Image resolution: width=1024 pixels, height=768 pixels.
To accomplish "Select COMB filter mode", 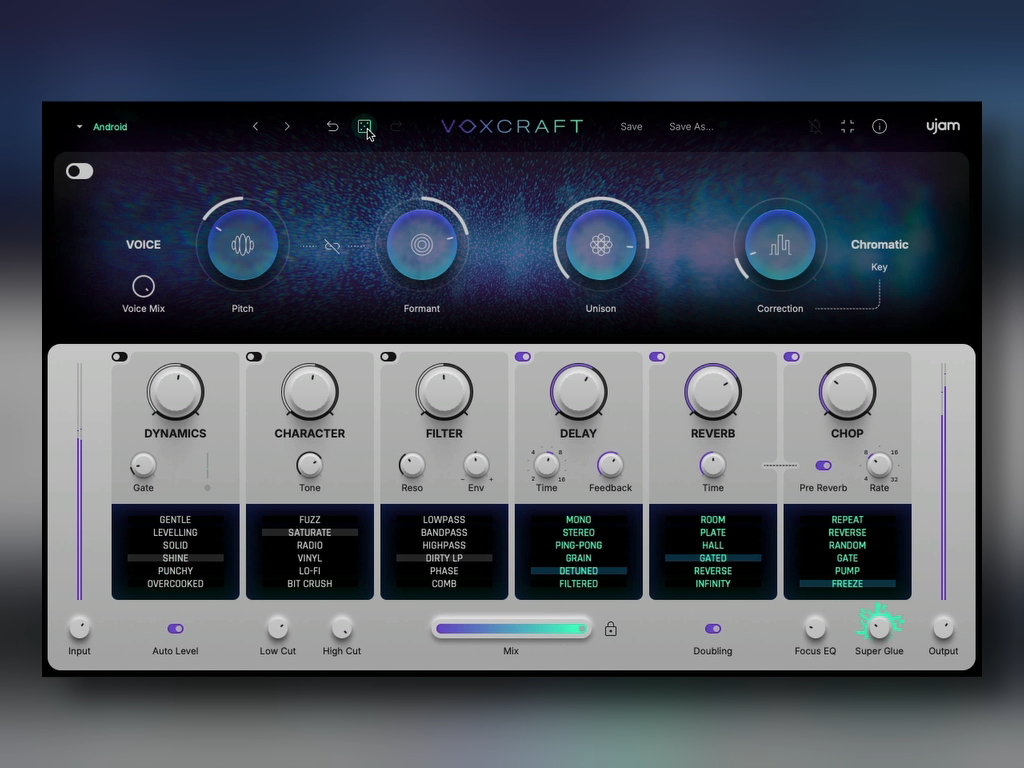I will (x=444, y=584).
